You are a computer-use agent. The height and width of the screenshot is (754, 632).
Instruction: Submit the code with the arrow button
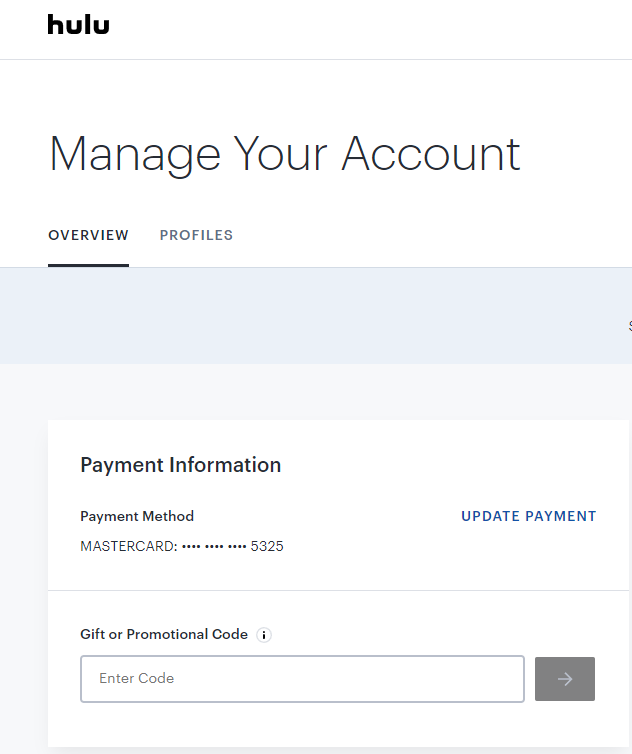pyautogui.click(x=565, y=679)
